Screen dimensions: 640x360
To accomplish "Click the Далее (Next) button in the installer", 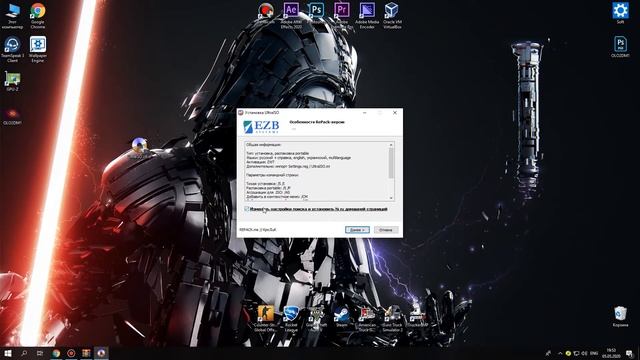I will 357,230.
